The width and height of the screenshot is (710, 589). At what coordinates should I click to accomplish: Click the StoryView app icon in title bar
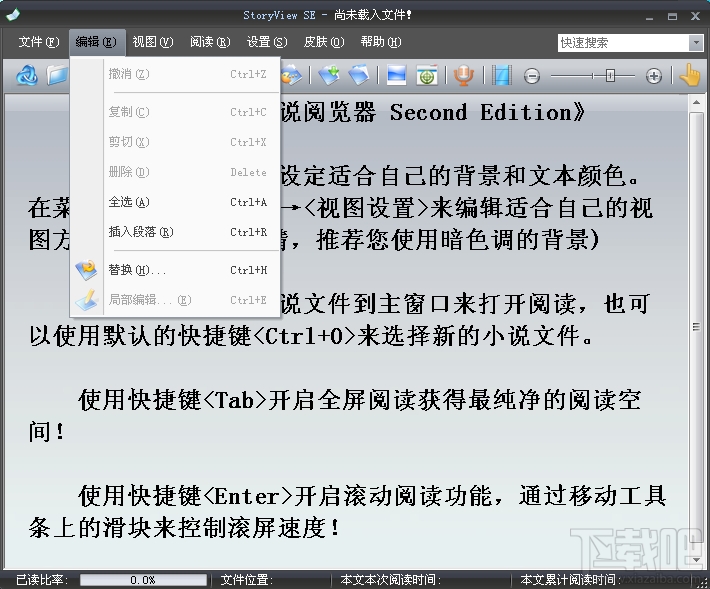coord(12,14)
